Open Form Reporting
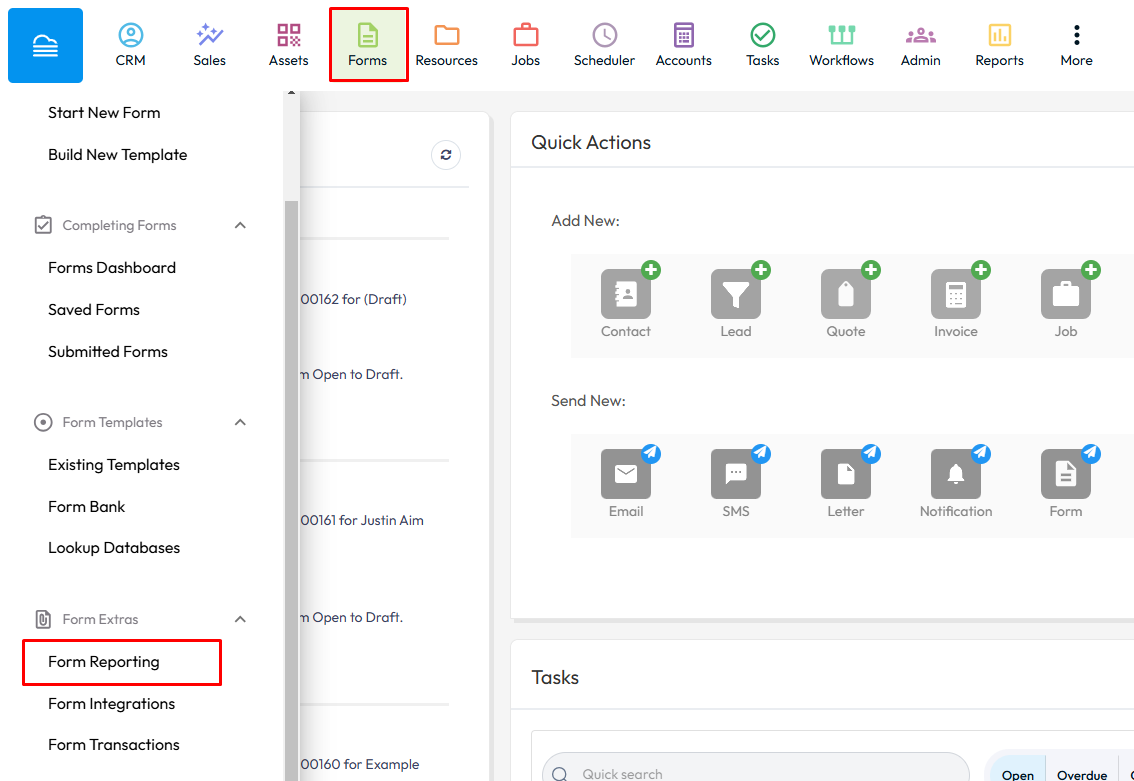The height and width of the screenshot is (781, 1134). pos(122,662)
